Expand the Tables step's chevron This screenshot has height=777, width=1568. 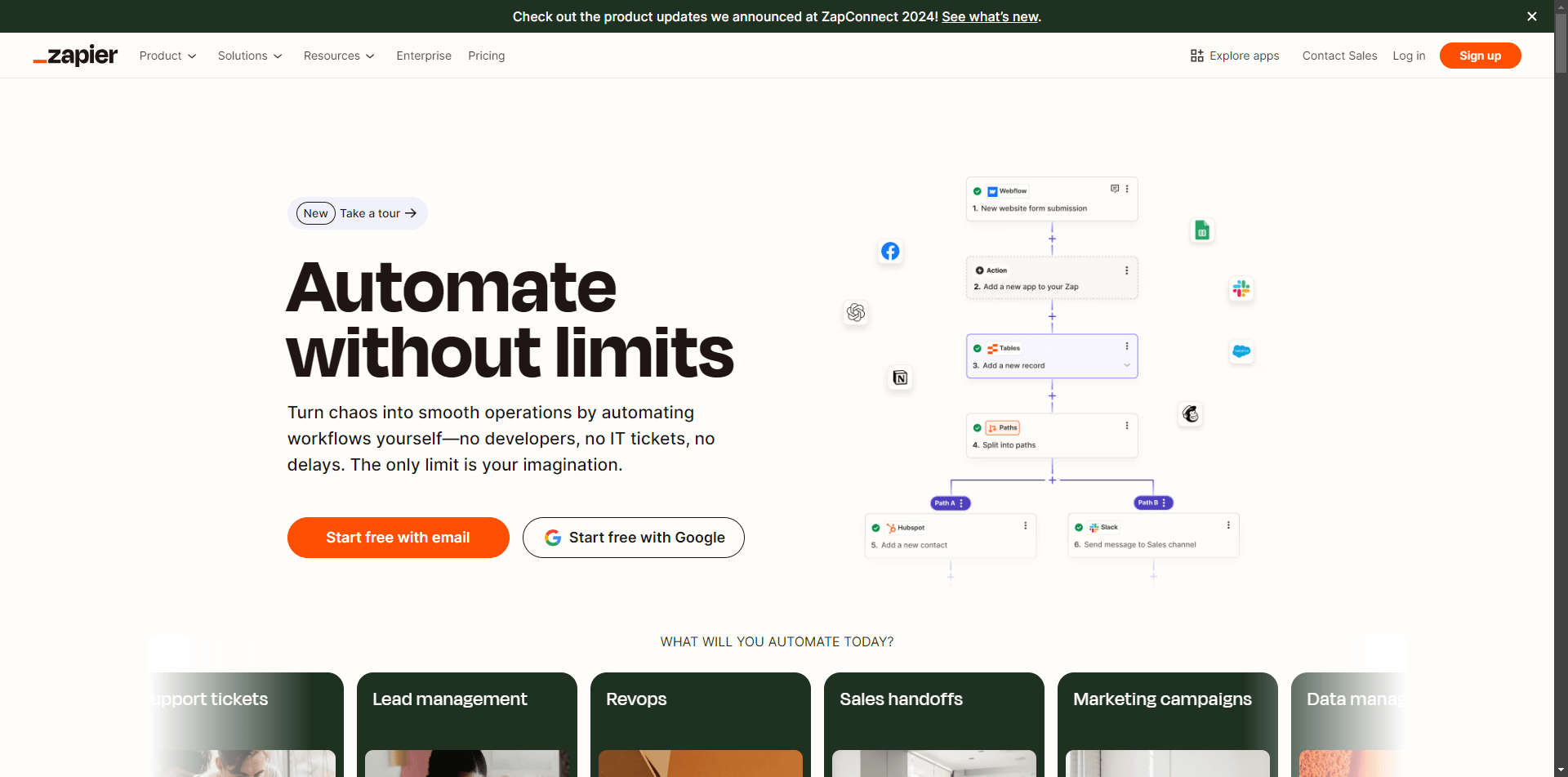click(x=1127, y=365)
